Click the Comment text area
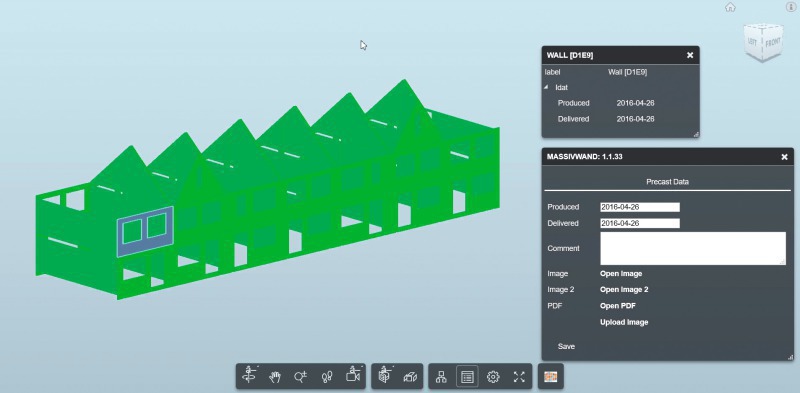Screen dimensions: 800x393 pos(693,249)
